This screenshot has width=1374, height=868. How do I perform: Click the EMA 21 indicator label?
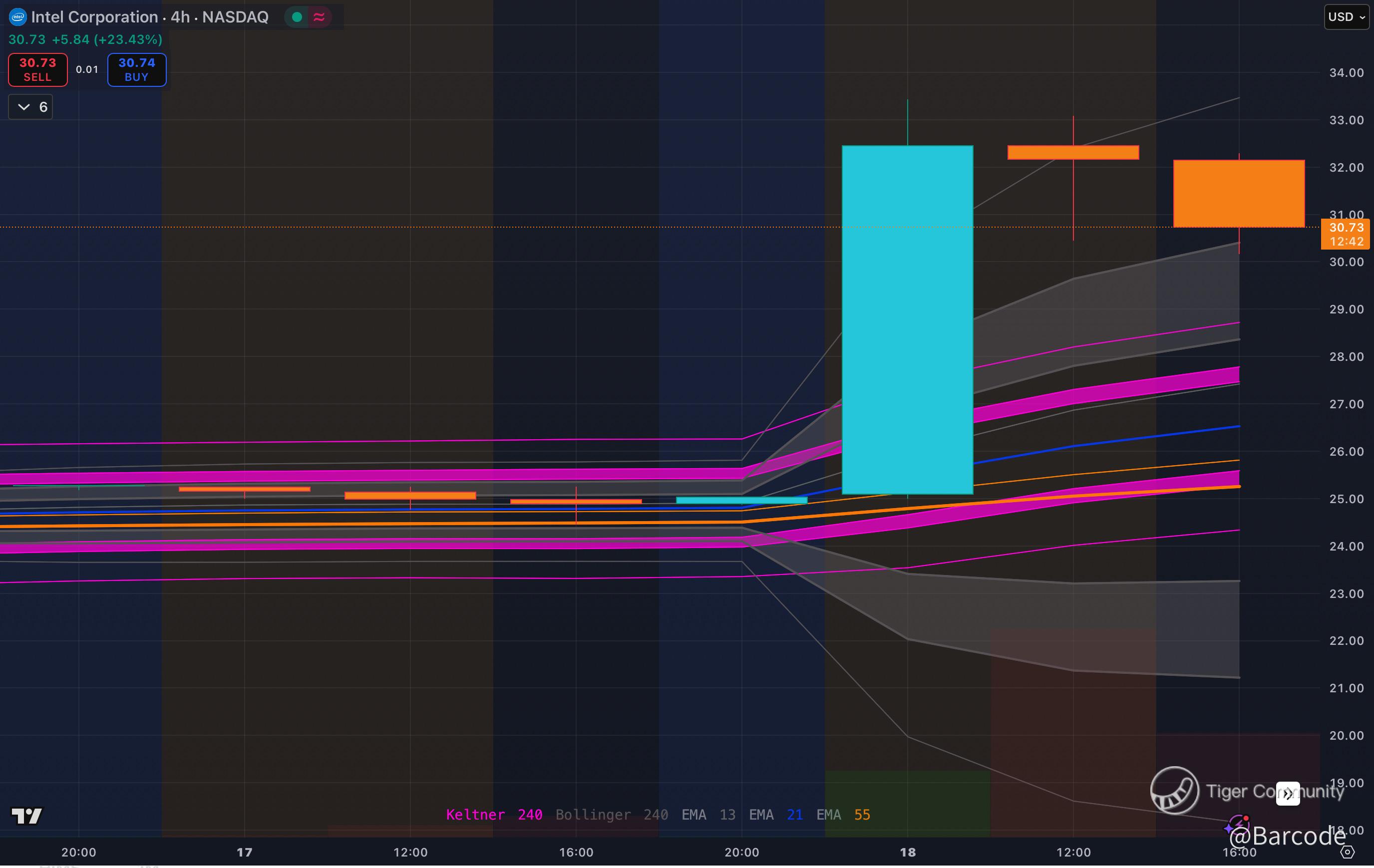(x=775, y=815)
